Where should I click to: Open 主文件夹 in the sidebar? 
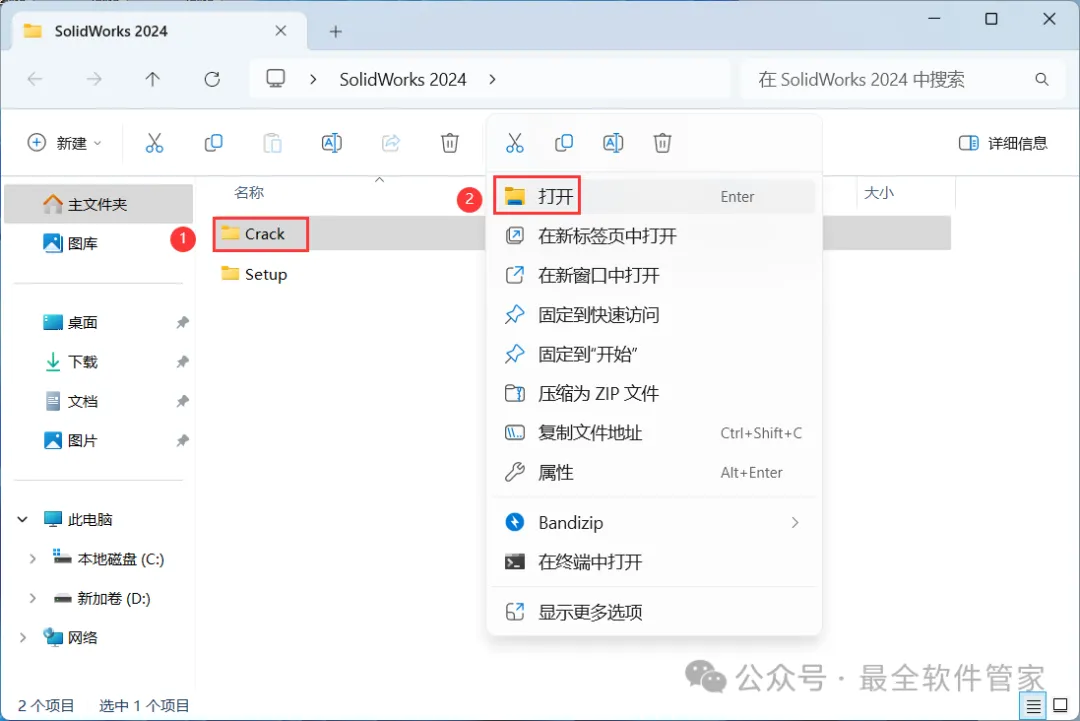pos(98,204)
